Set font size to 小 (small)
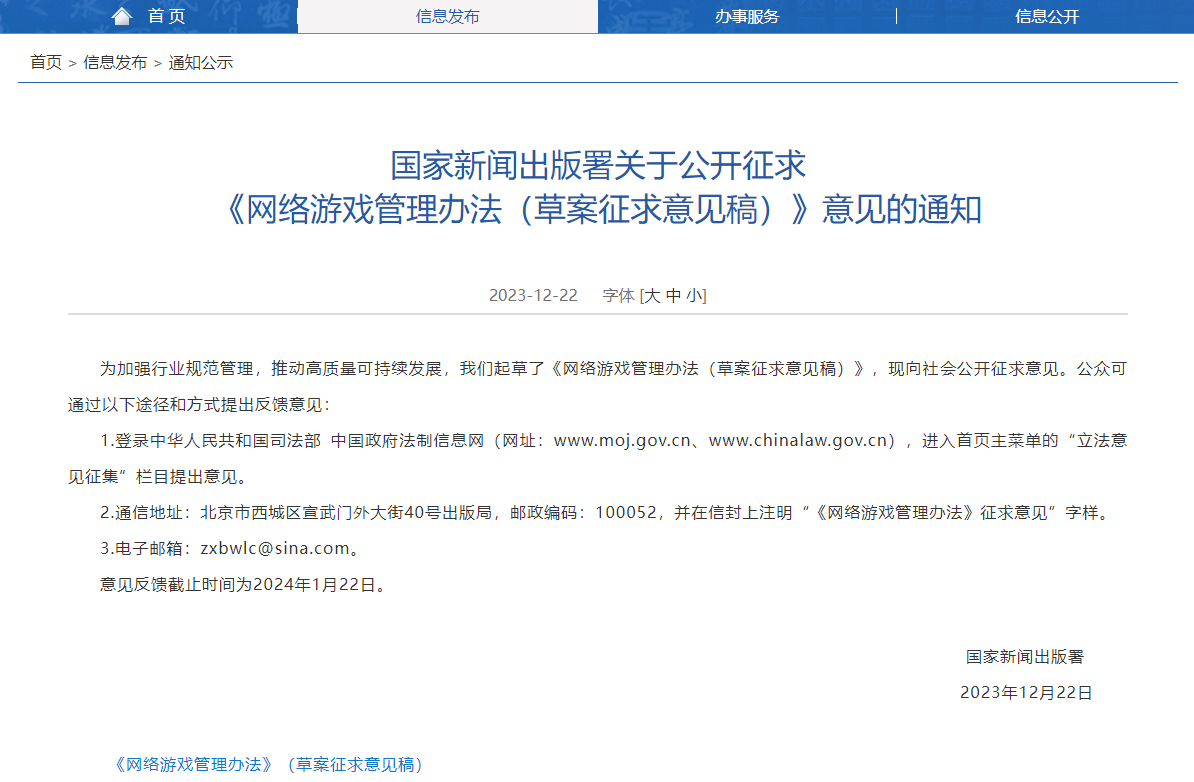This screenshot has width=1194, height=782. (x=694, y=295)
